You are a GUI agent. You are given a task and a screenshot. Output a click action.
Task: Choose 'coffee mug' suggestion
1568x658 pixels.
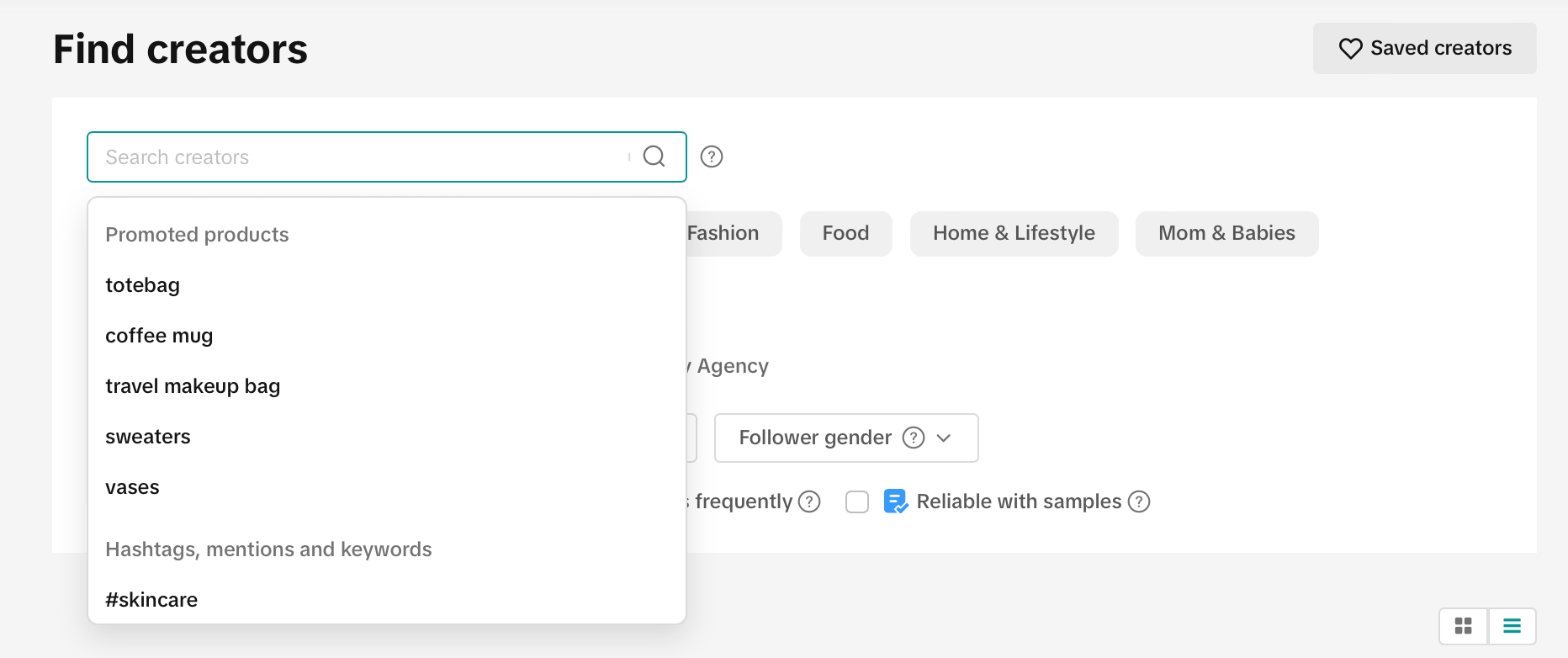coord(159,336)
